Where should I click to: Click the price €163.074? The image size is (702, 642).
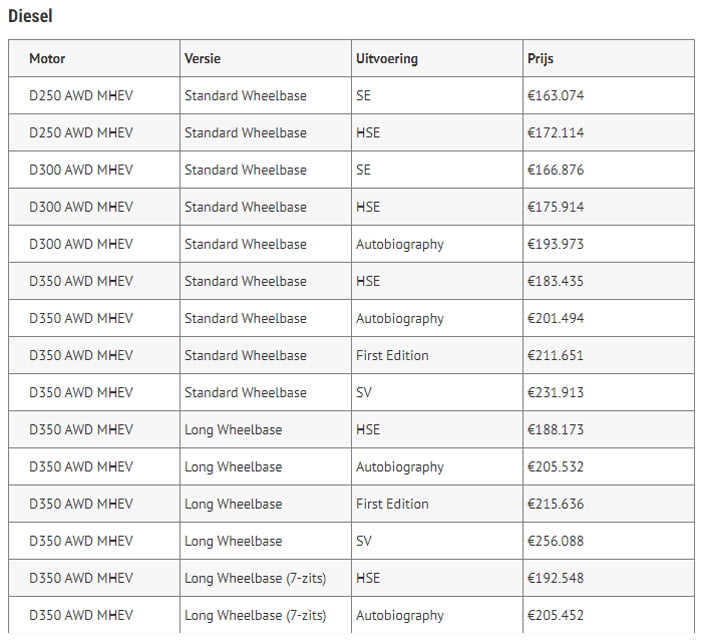pos(556,96)
